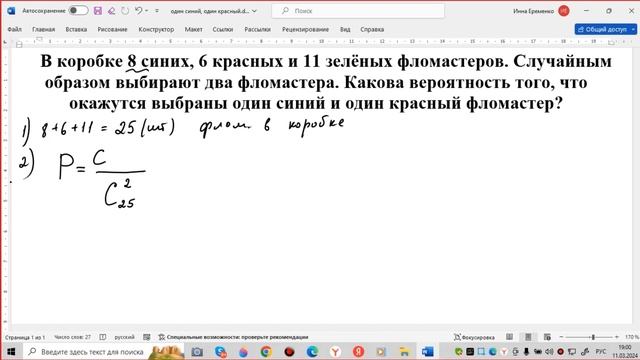Image resolution: width=640 pixels, height=360 pixels.
Task: Click into the Поиск search box
Action: (x=358, y=11)
